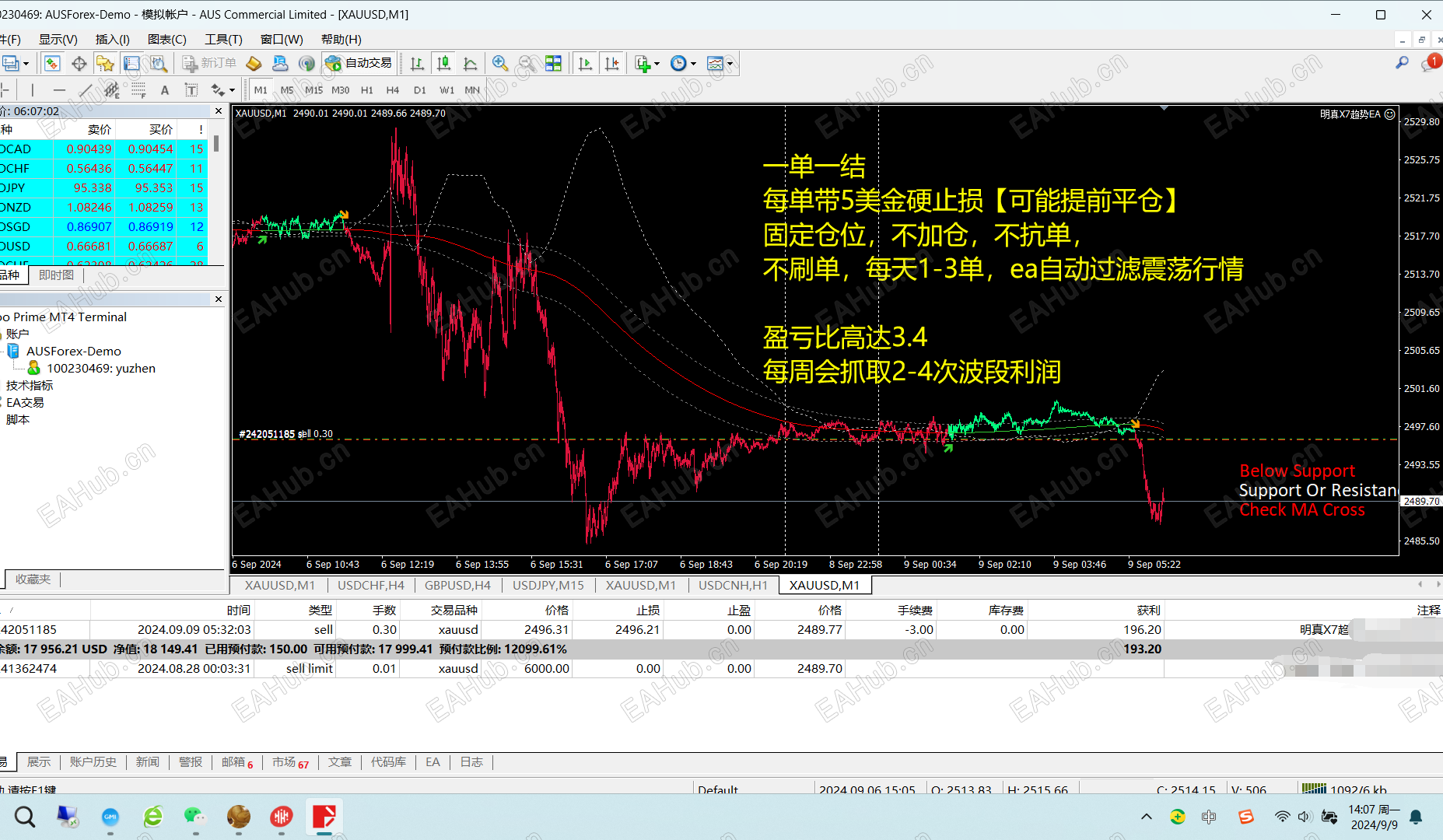Zoom in on the chart
Image resolution: width=1443 pixels, height=840 pixels.
tap(500, 64)
